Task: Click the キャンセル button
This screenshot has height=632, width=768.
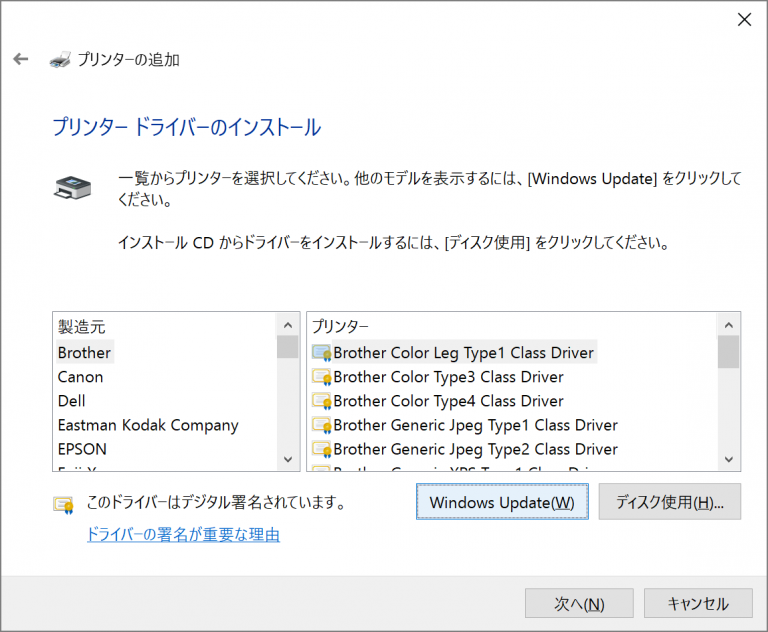Action: (698, 604)
